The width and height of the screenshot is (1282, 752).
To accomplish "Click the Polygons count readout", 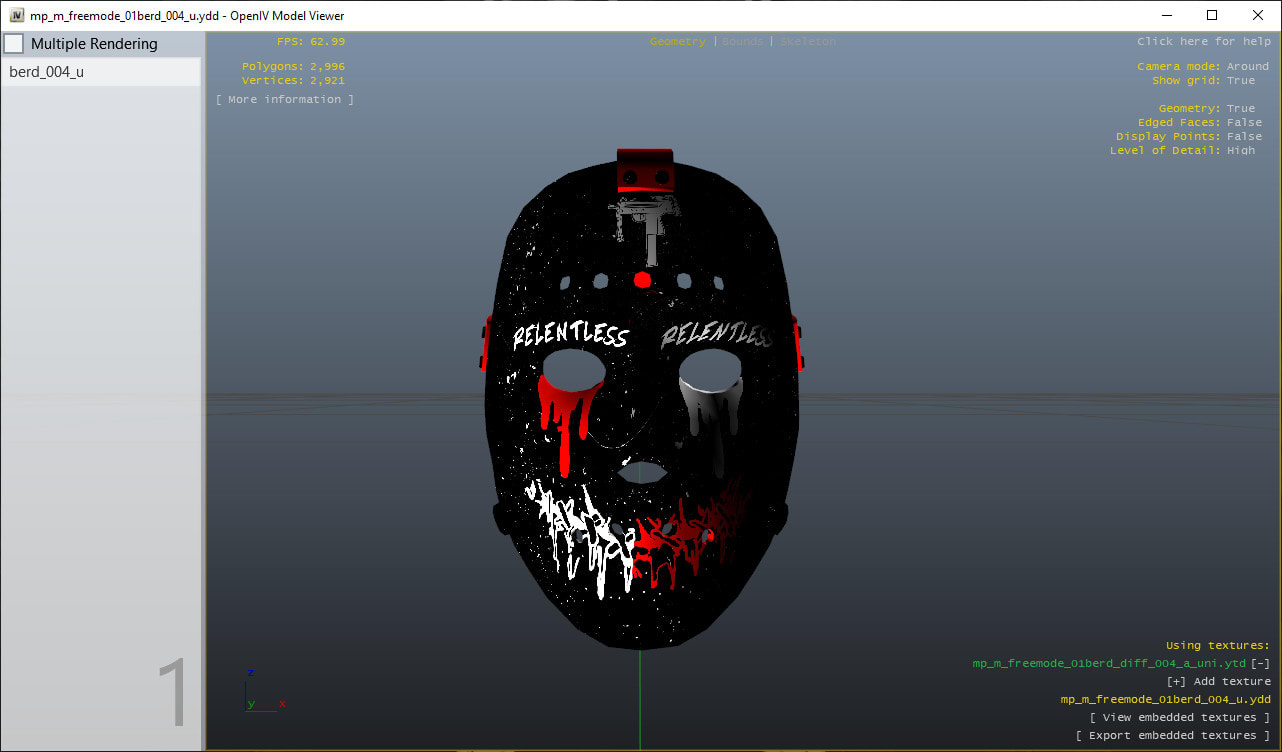I will (x=293, y=66).
